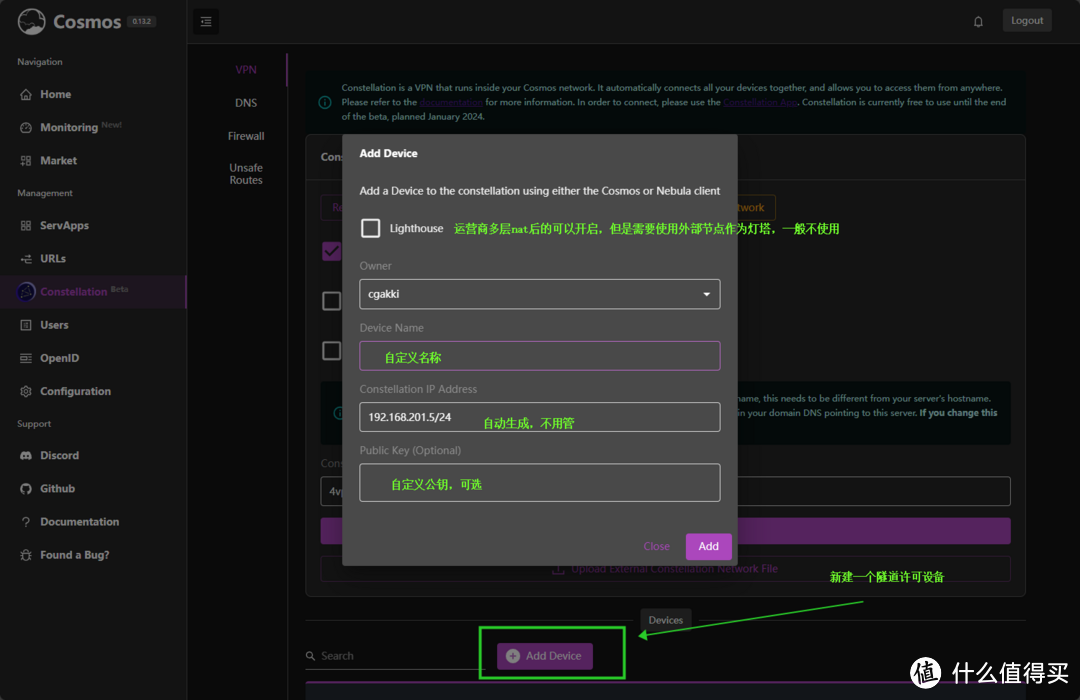Go to the Users page
The image size is (1080, 700).
click(93, 325)
